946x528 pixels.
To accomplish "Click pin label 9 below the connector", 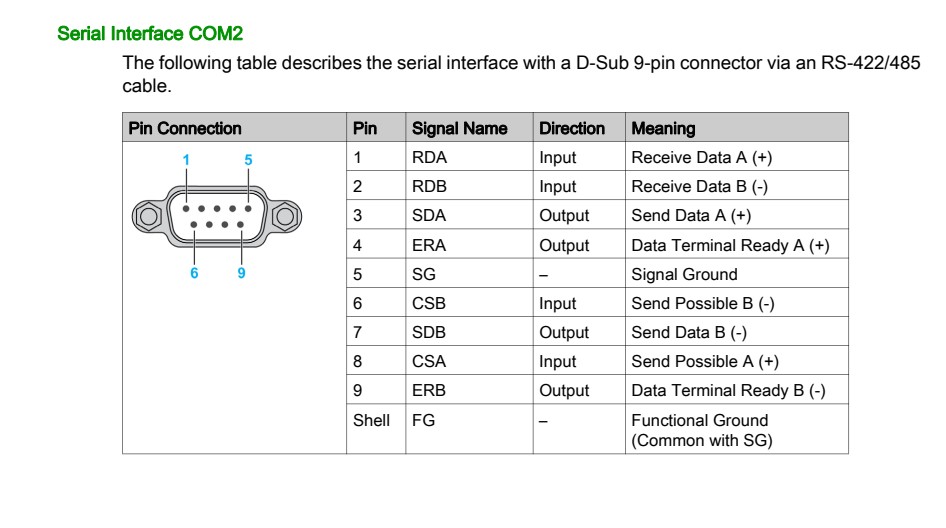I will (x=242, y=273).
